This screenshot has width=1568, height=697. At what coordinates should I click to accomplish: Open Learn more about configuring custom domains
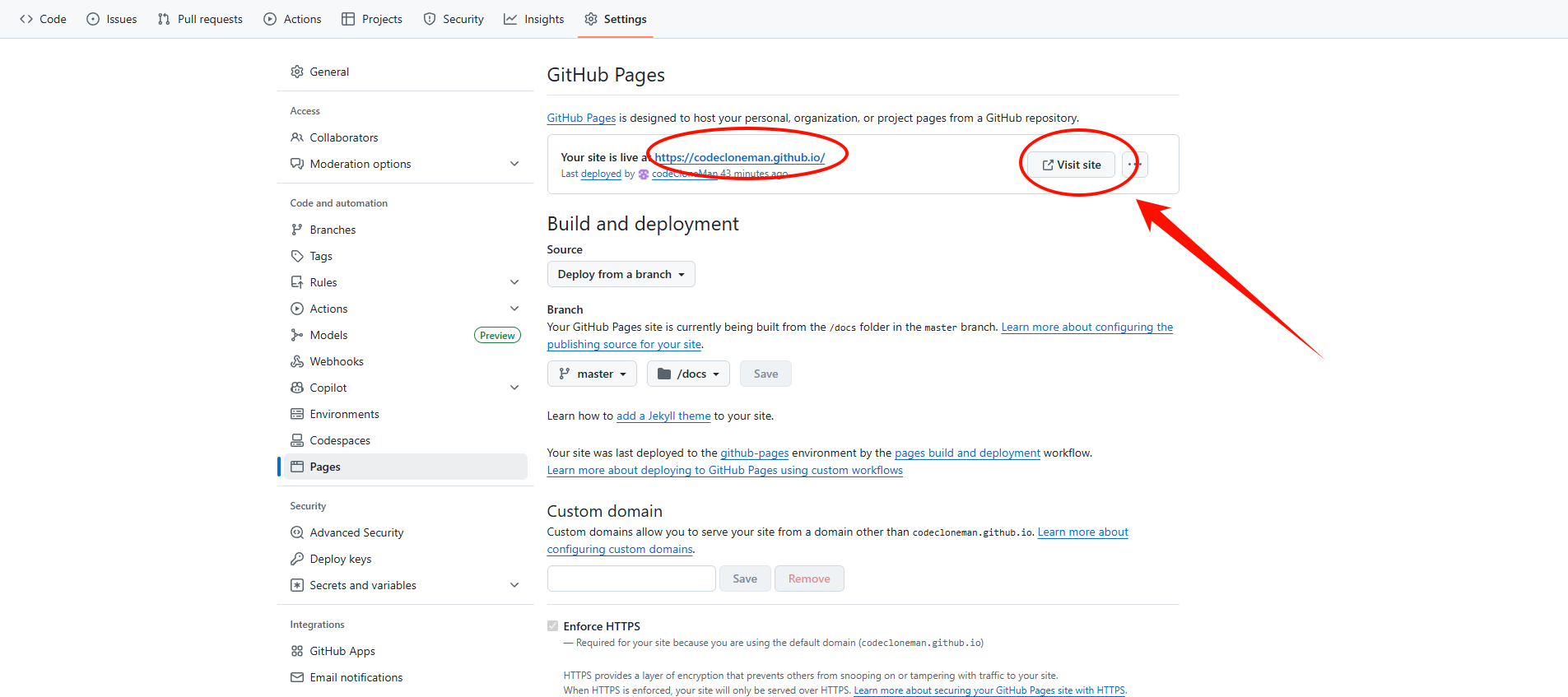click(x=1082, y=532)
